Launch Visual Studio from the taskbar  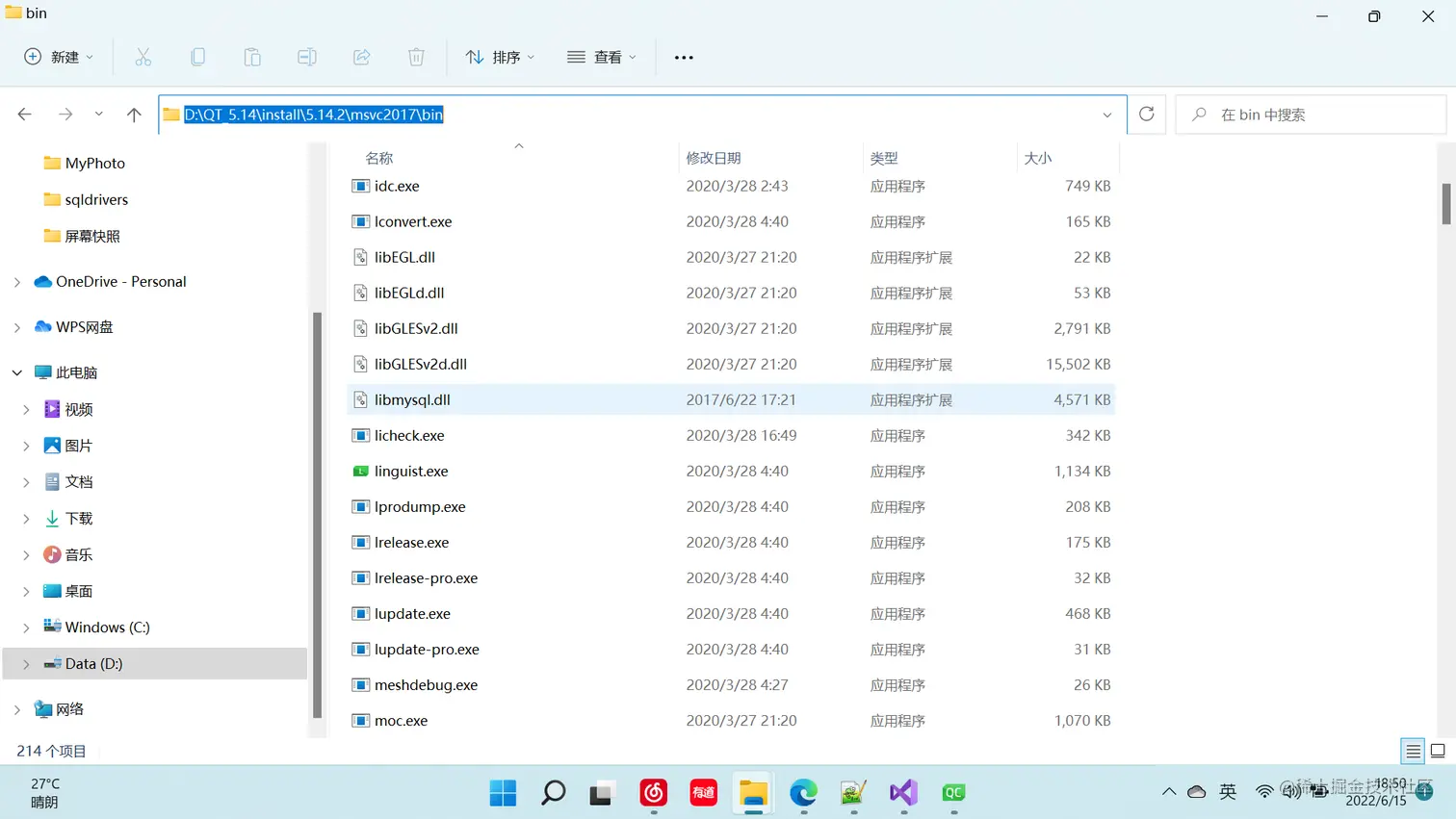pyautogui.click(x=902, y=793)
